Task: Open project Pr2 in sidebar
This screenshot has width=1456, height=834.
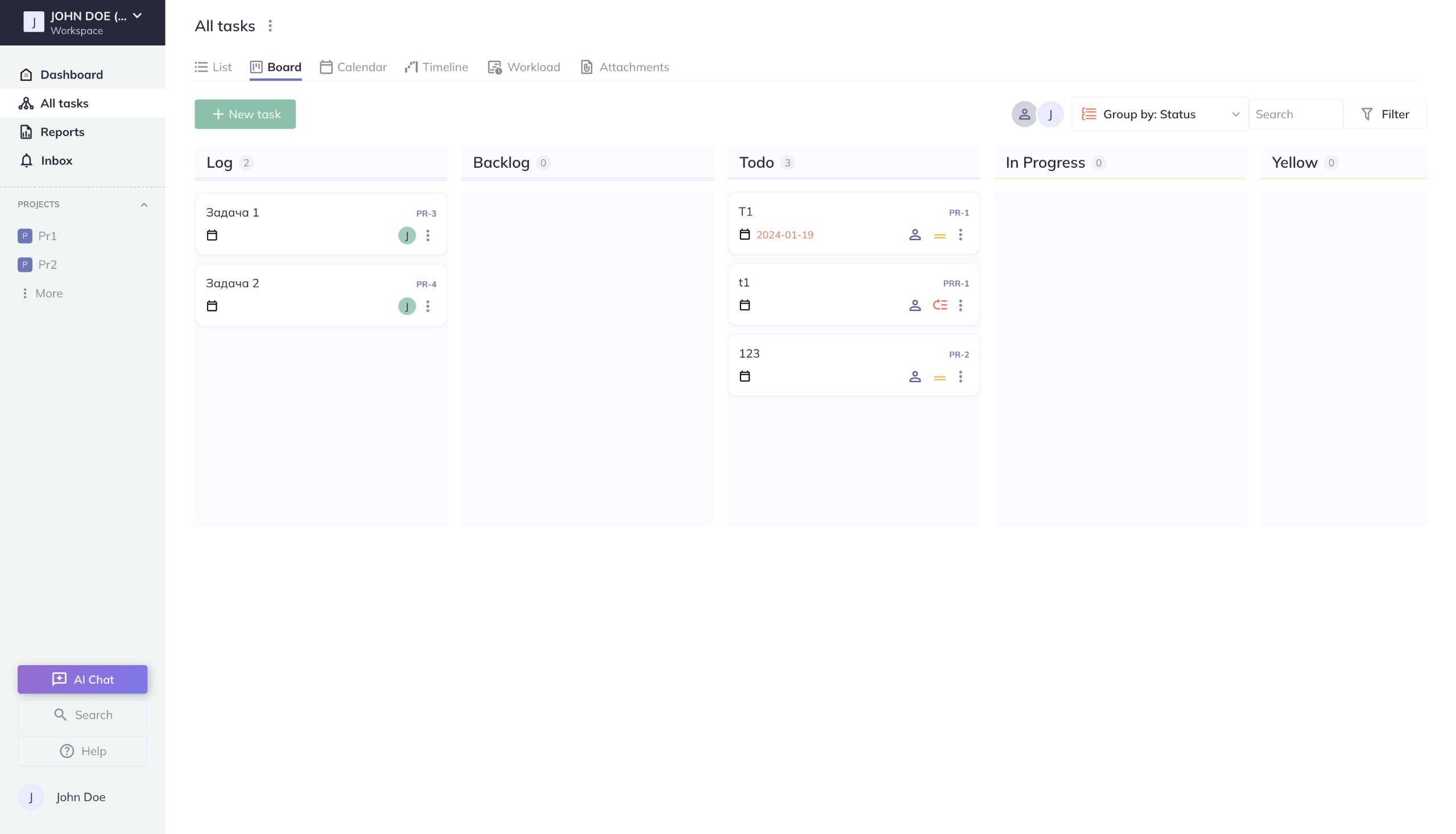Action: [38, 264]
